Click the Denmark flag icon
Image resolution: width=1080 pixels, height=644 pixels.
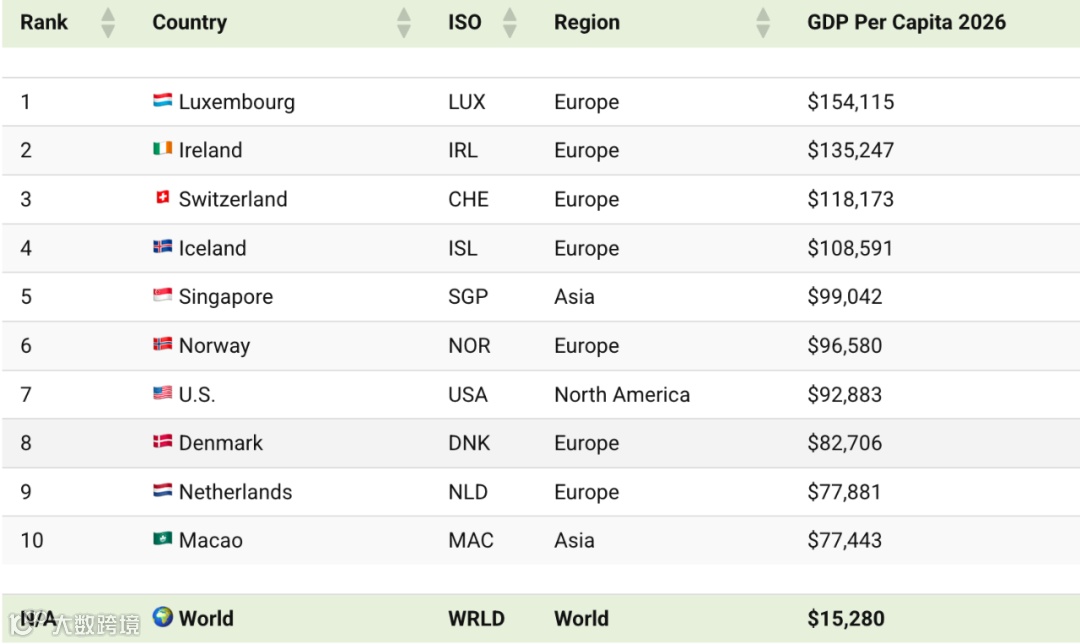pos(162,441)
